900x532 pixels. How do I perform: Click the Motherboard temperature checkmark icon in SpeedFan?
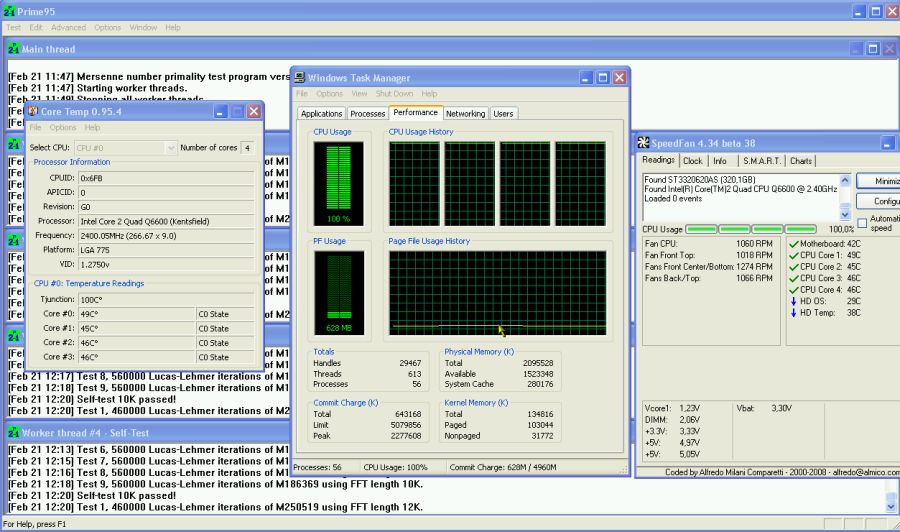click(x=794, y=244)
